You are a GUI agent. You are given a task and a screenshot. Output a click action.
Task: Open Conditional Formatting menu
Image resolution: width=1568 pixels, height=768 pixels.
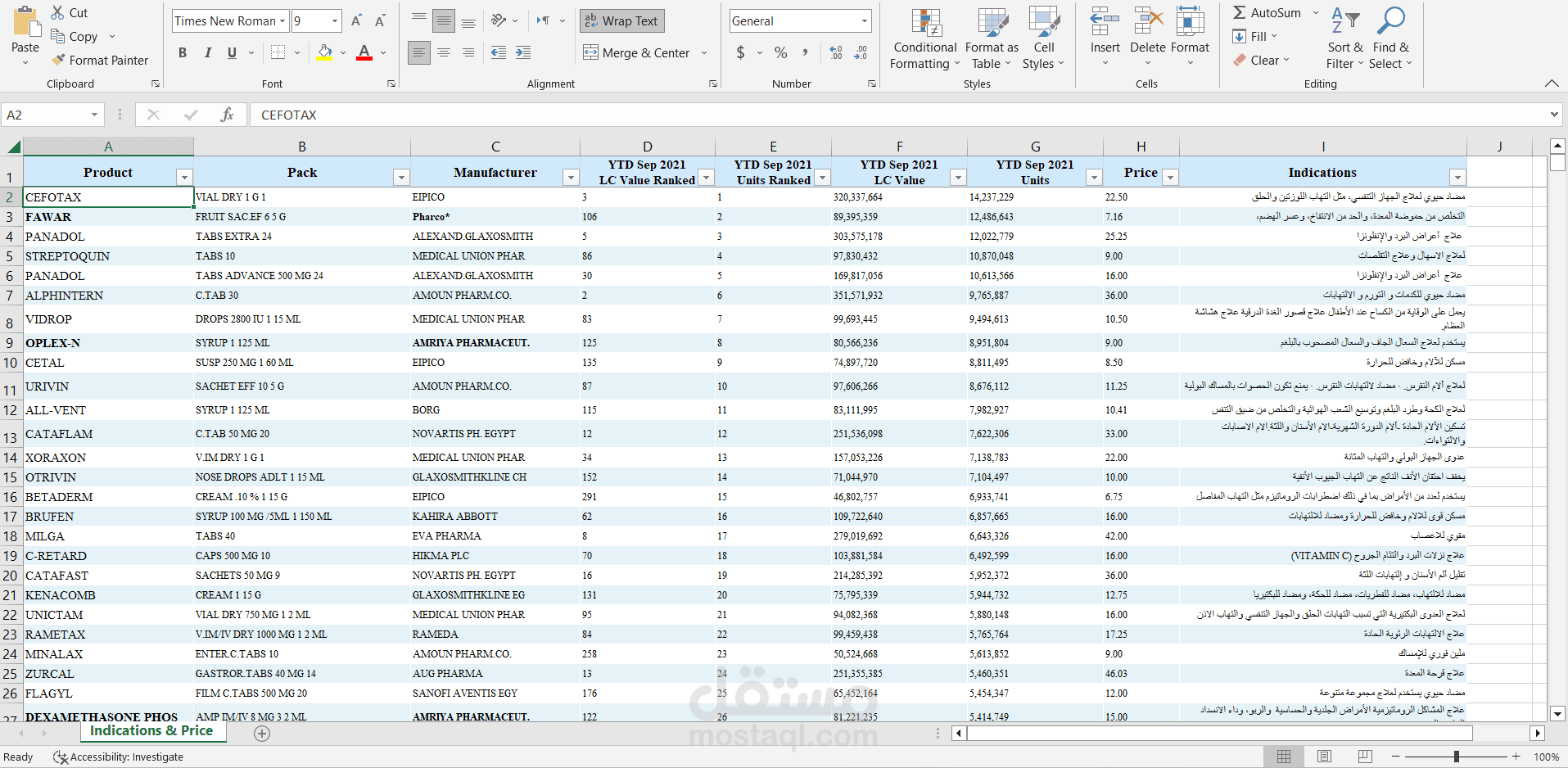click(x=925, y=38)
